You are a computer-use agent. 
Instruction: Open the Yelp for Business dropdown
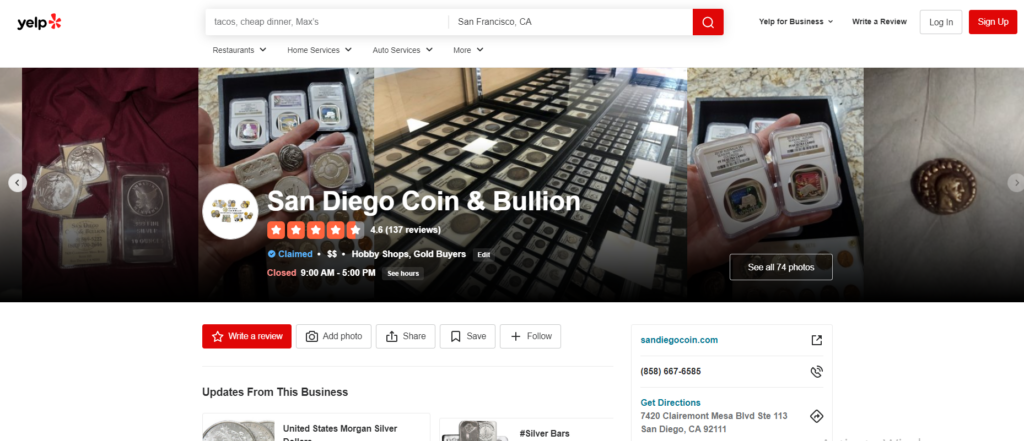796,22
